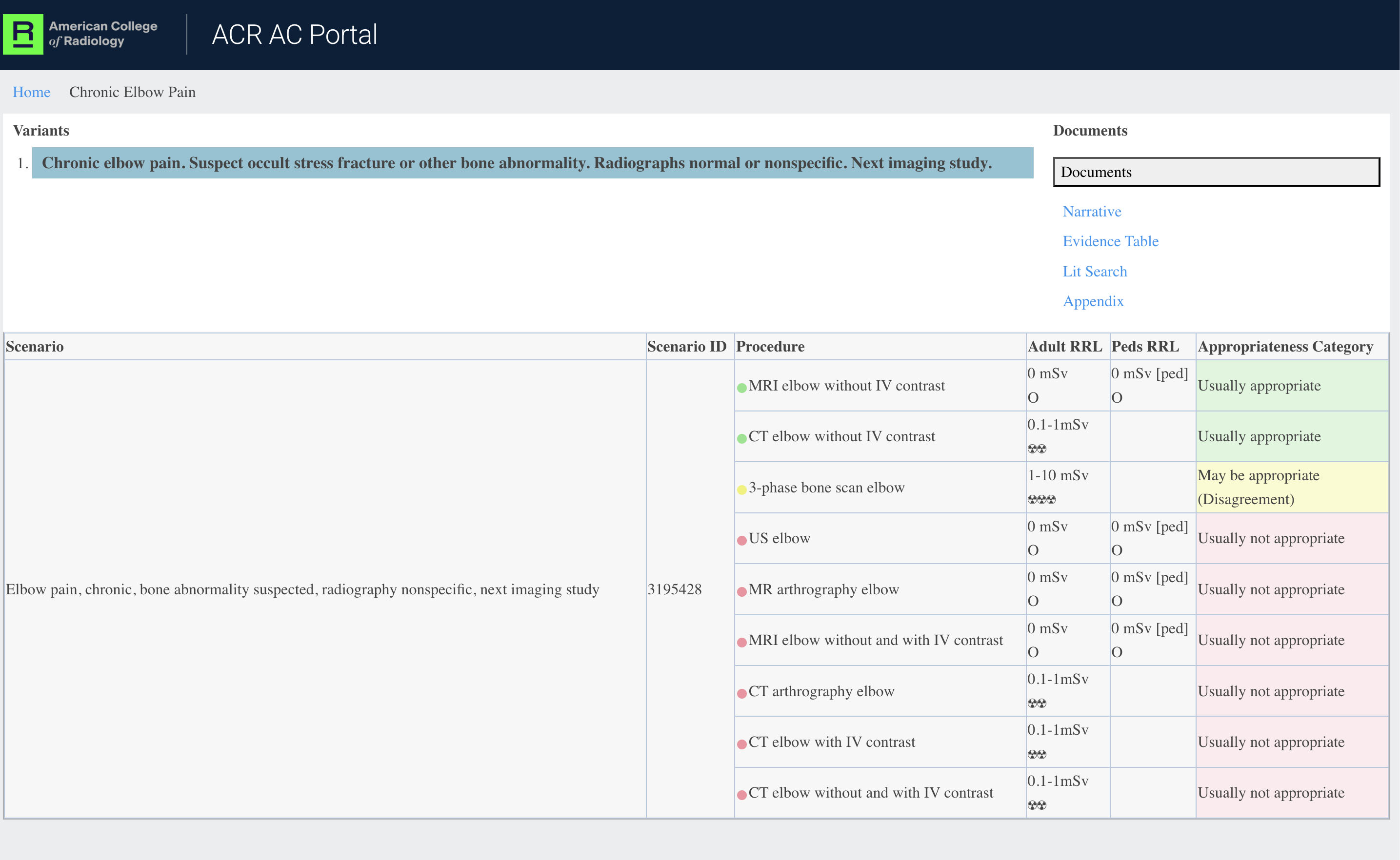Click Usually not appropriate for MR arthrography elbow

[1292, 589]
